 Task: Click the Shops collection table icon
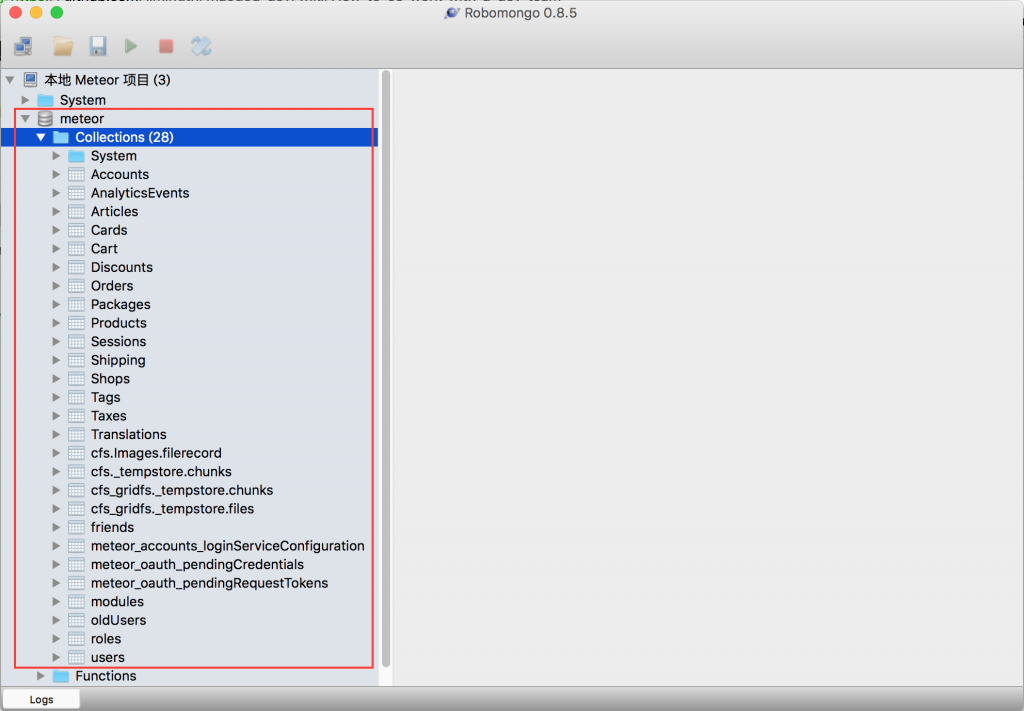(76, 379)
